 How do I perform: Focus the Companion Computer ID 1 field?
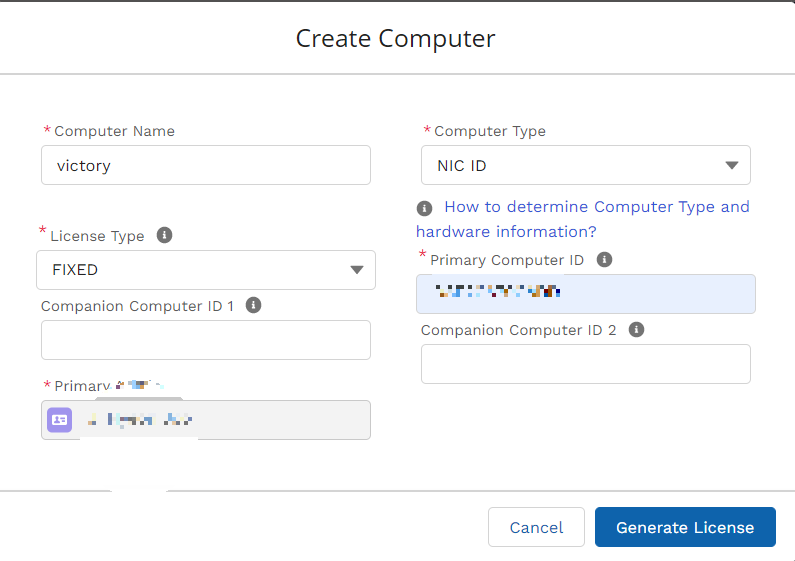tap(206, 340)
